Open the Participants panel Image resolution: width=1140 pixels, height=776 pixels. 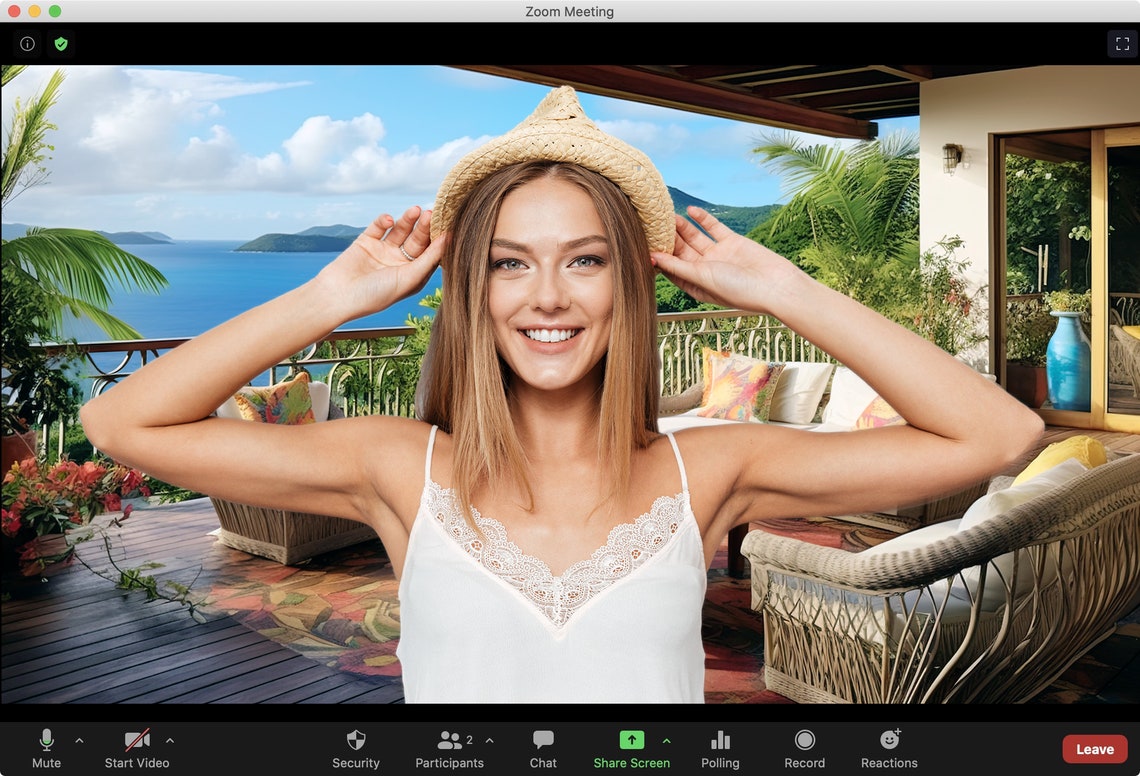click(449, 748)
